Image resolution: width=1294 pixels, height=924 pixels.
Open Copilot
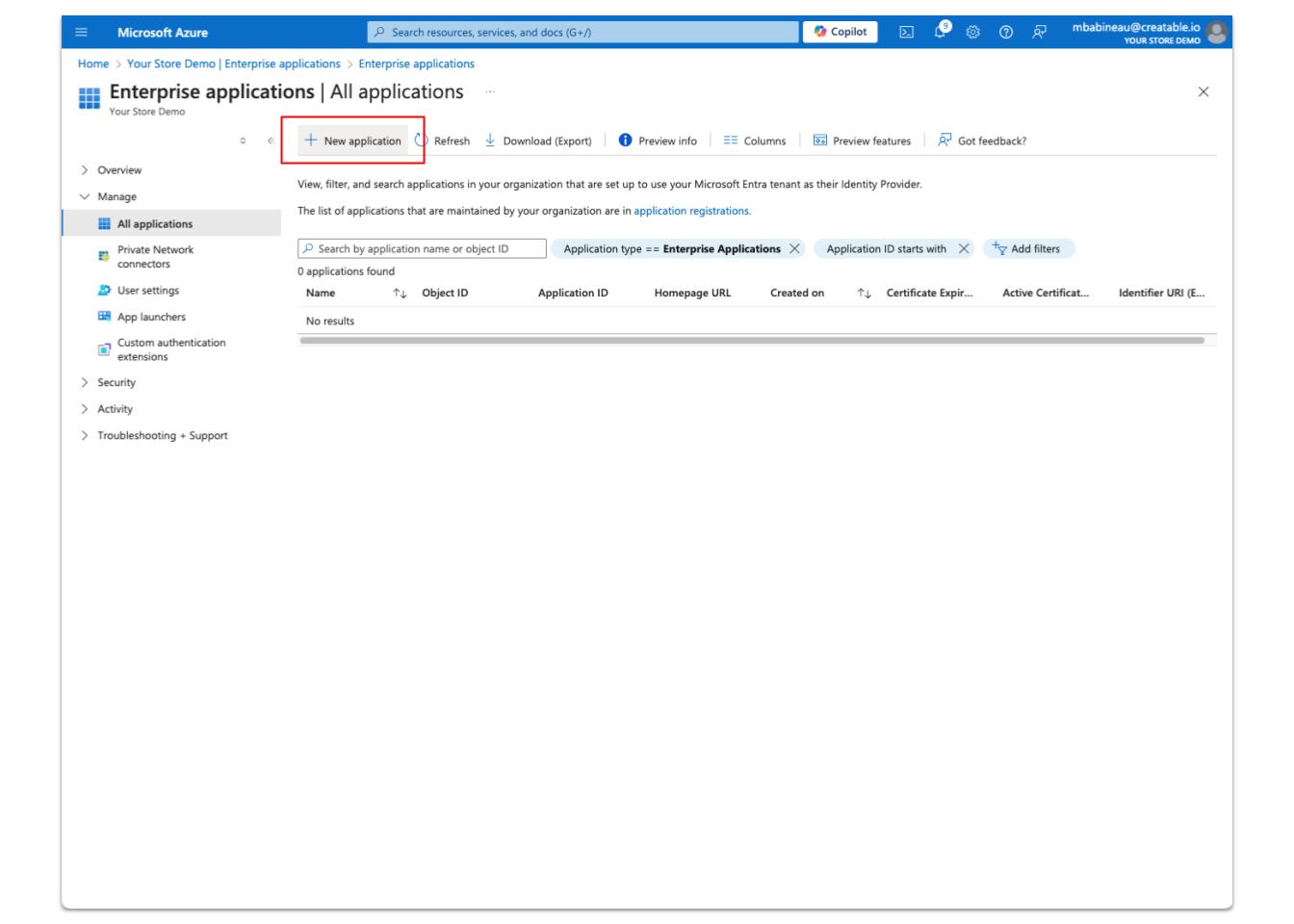tap(840, 32)
